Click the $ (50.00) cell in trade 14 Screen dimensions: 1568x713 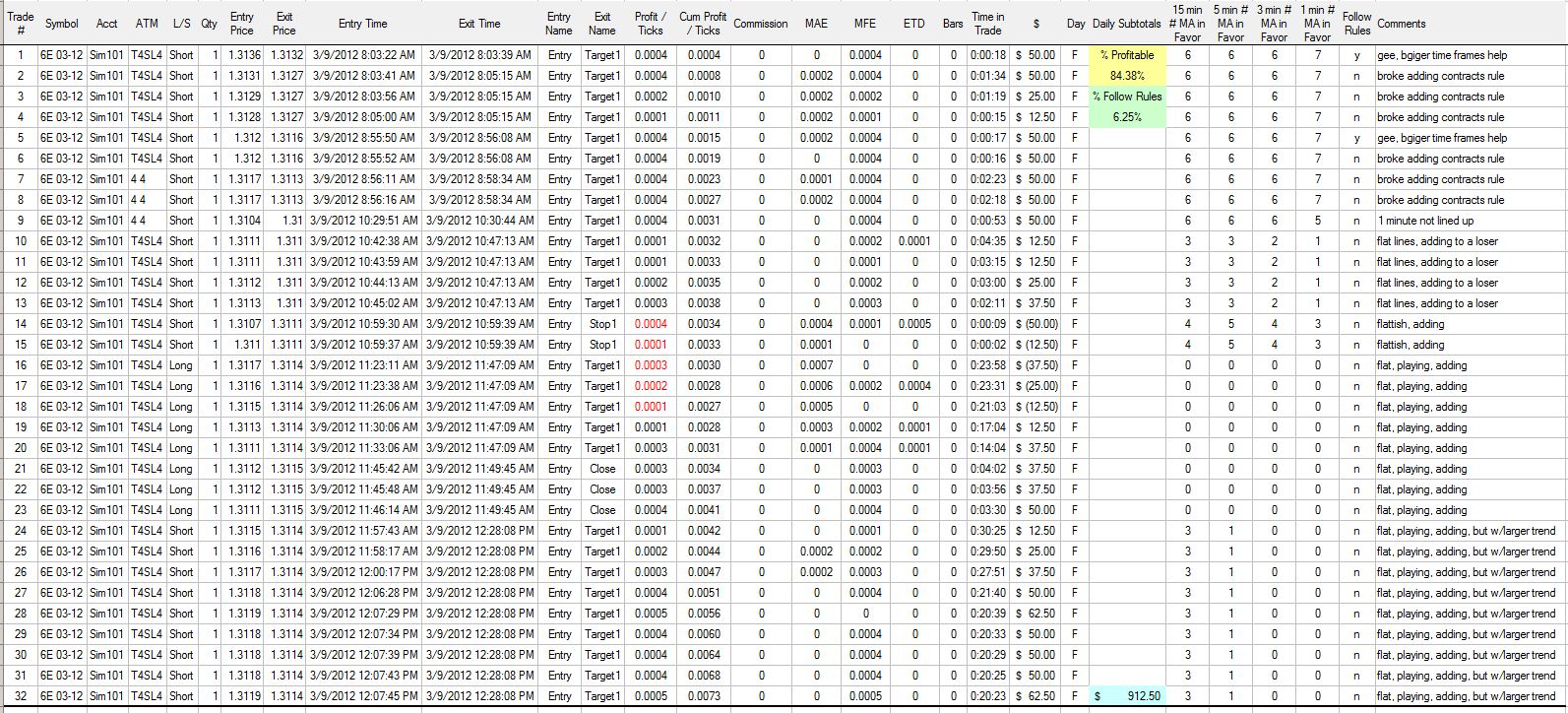point(1036,324)
